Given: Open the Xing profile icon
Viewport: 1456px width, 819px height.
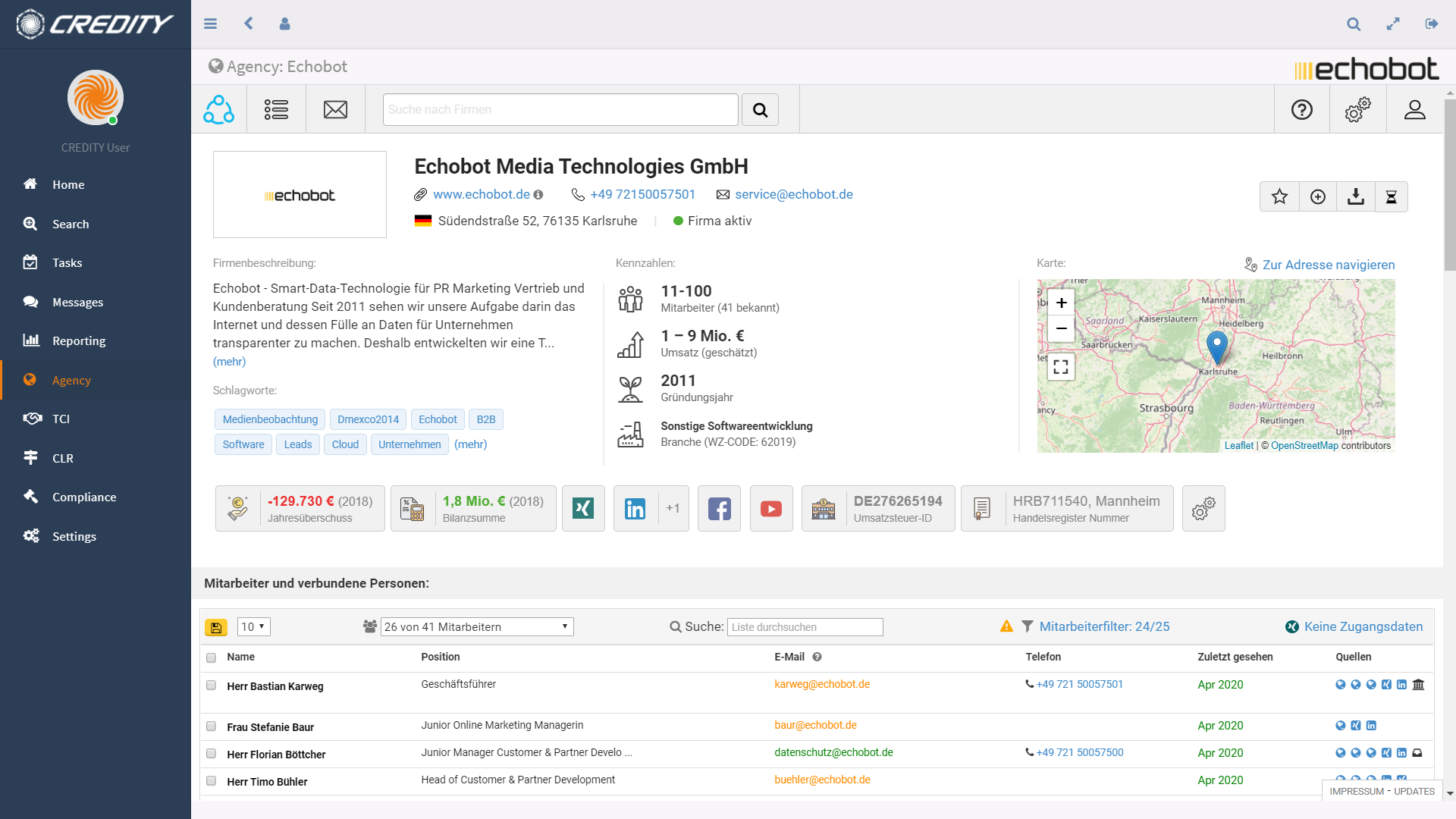Looking at the screenshot, I should 583,508.
